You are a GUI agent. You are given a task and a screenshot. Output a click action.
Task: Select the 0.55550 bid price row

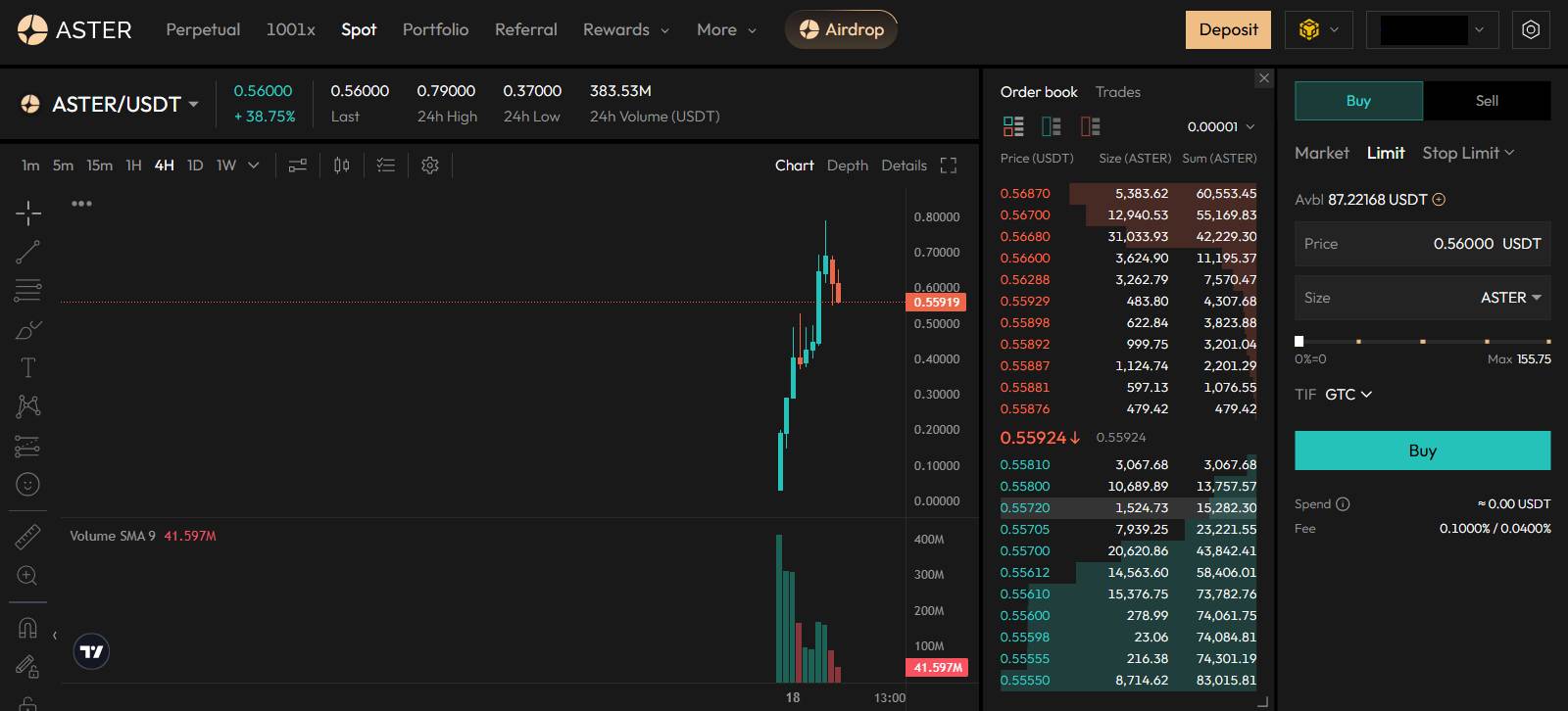[1128, 681]
